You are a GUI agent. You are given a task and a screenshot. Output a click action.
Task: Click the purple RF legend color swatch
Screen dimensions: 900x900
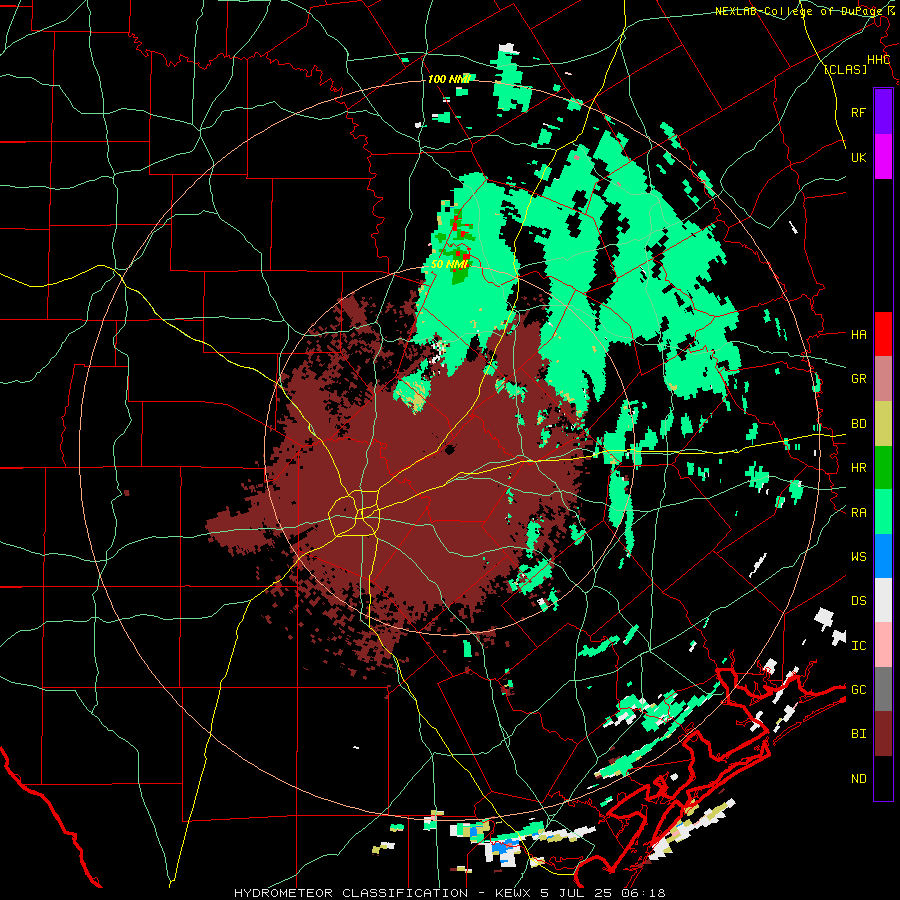pos(883,112)
